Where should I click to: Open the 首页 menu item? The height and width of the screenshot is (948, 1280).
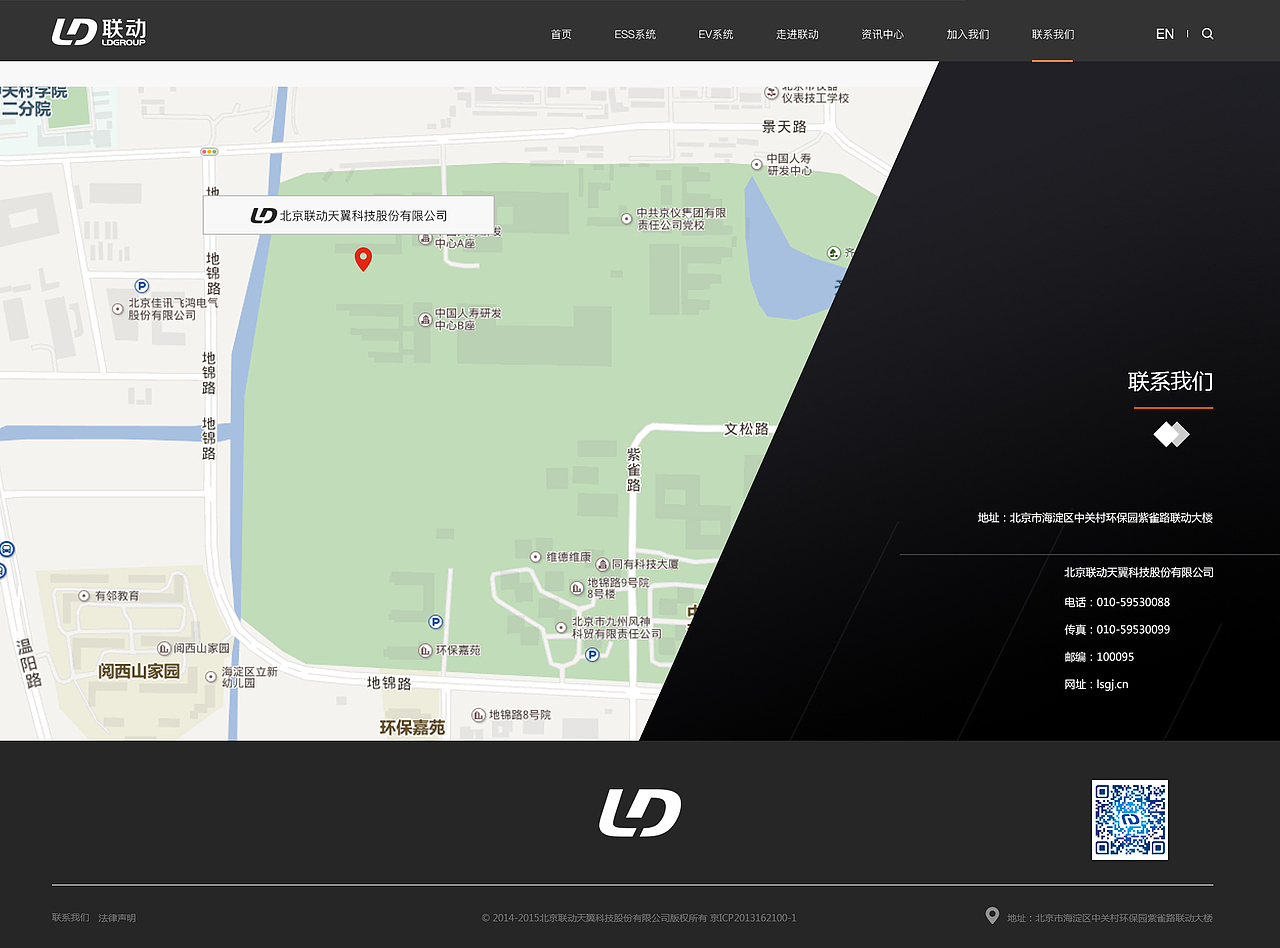click(561, 34)
